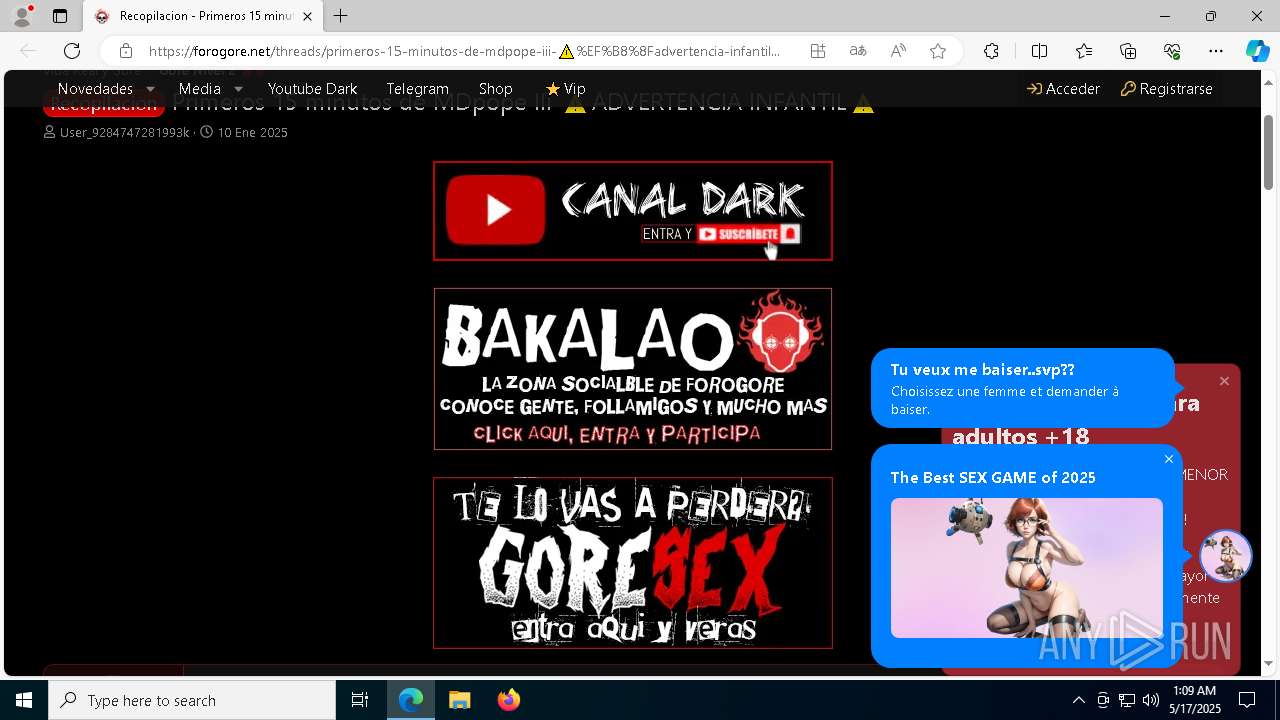
Task: Open the taskbar clock showing 1:09 AM
Action: 1195,700
